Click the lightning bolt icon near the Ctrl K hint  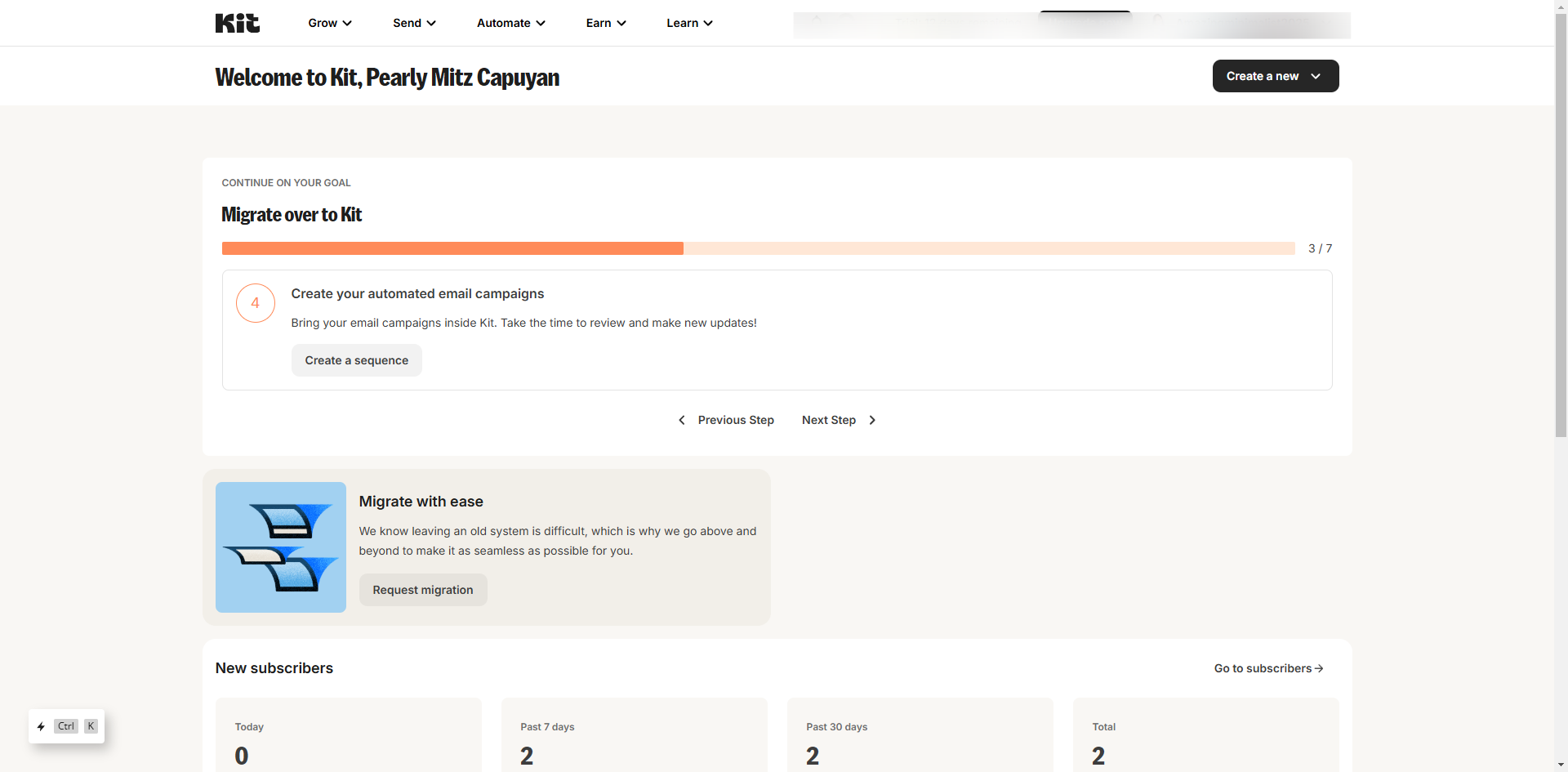[x=41, y=726]
